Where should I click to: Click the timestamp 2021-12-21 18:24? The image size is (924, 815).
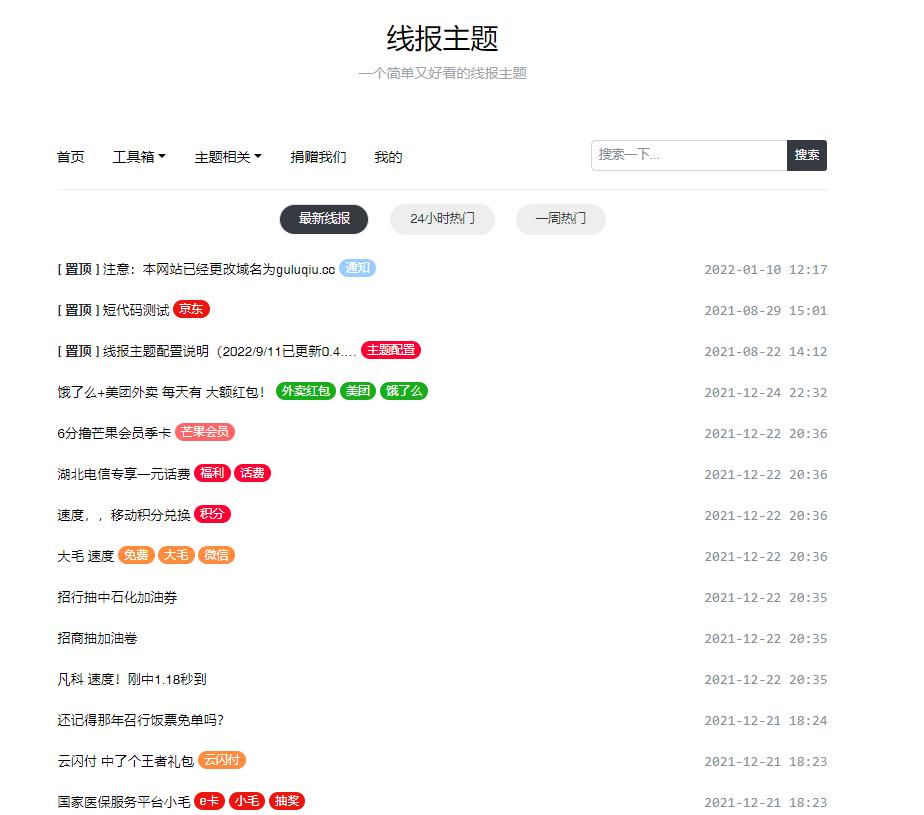click(766, 721)
